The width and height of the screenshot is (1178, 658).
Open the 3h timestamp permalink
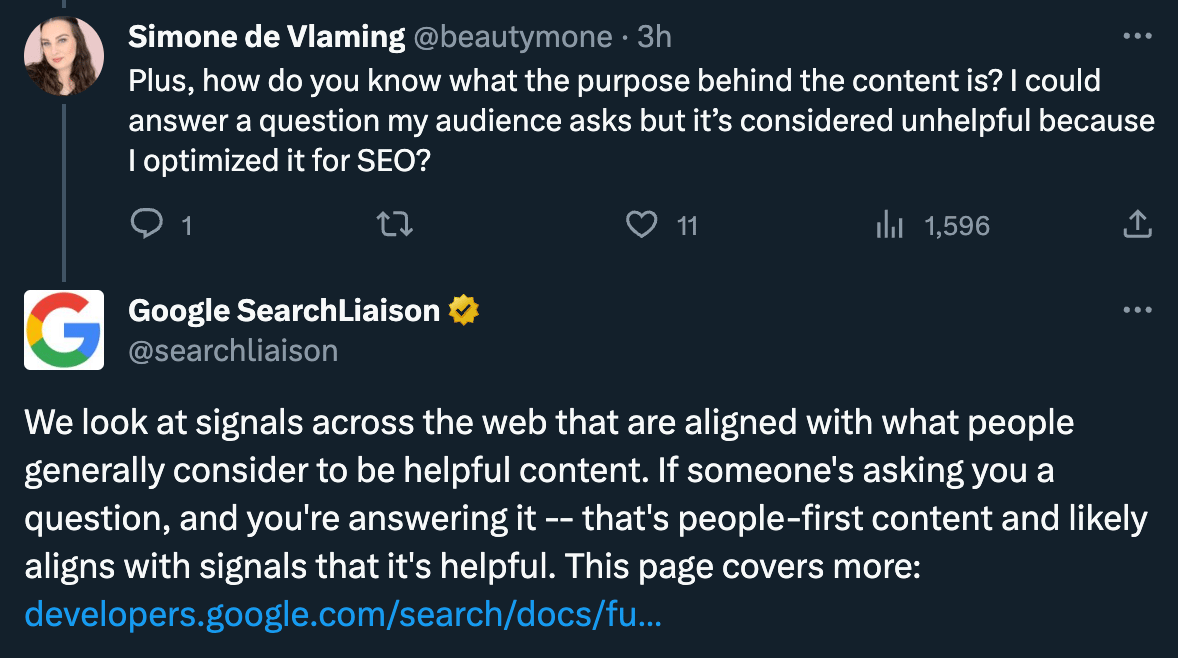click(x=654, y=37)
